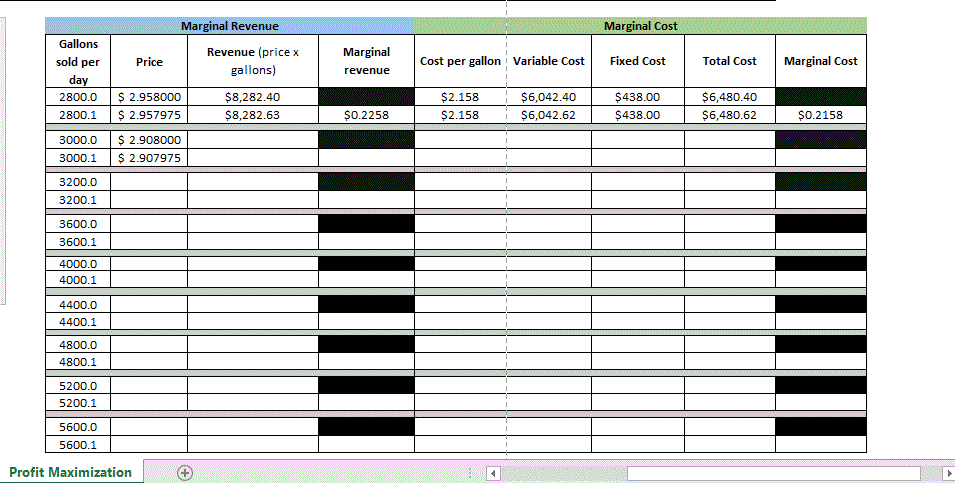Select the revenue cell $8,282.63
Viewport: 955px width, 483px height.
[253, 115]
